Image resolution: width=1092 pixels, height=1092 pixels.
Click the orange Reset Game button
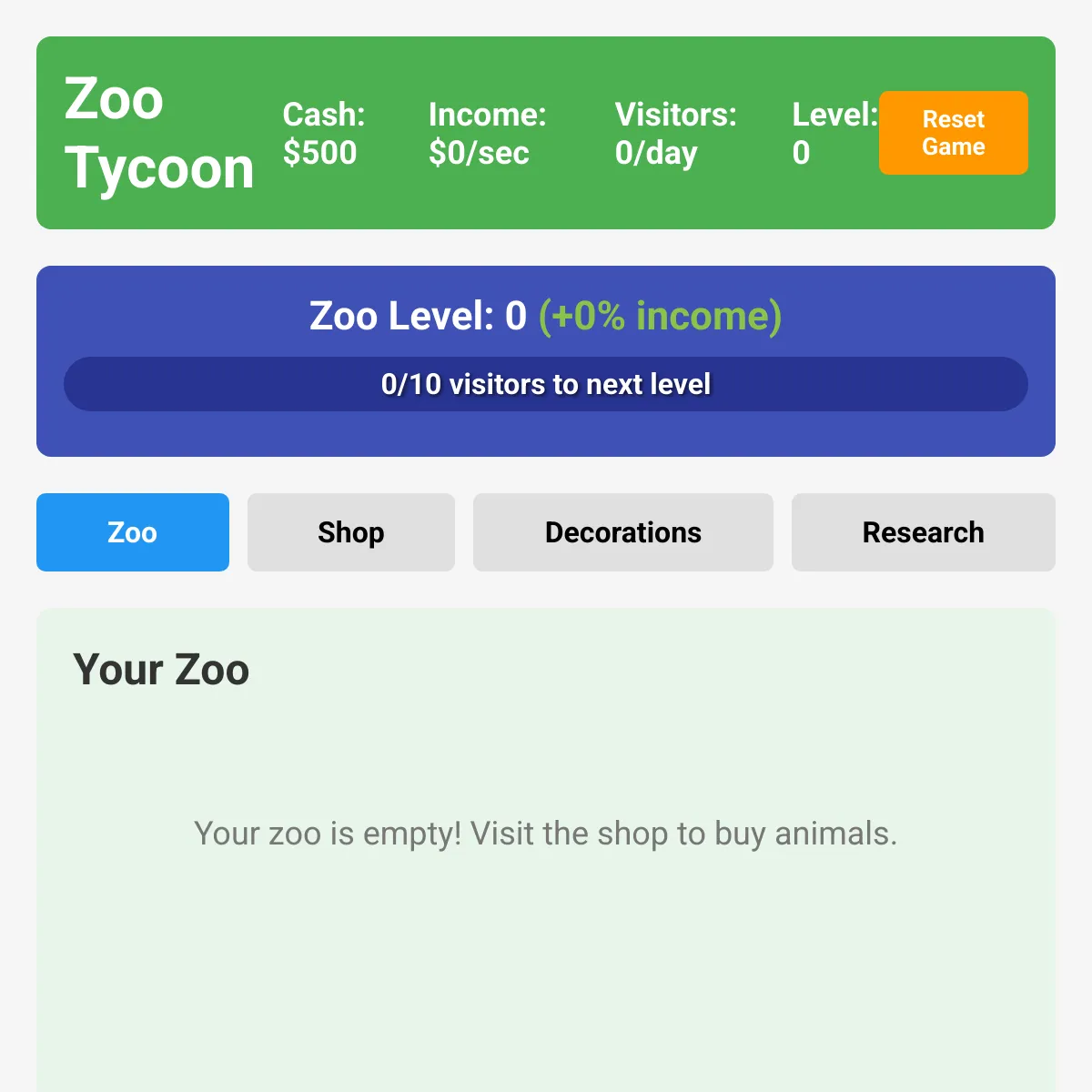click(x=953, y=133)
